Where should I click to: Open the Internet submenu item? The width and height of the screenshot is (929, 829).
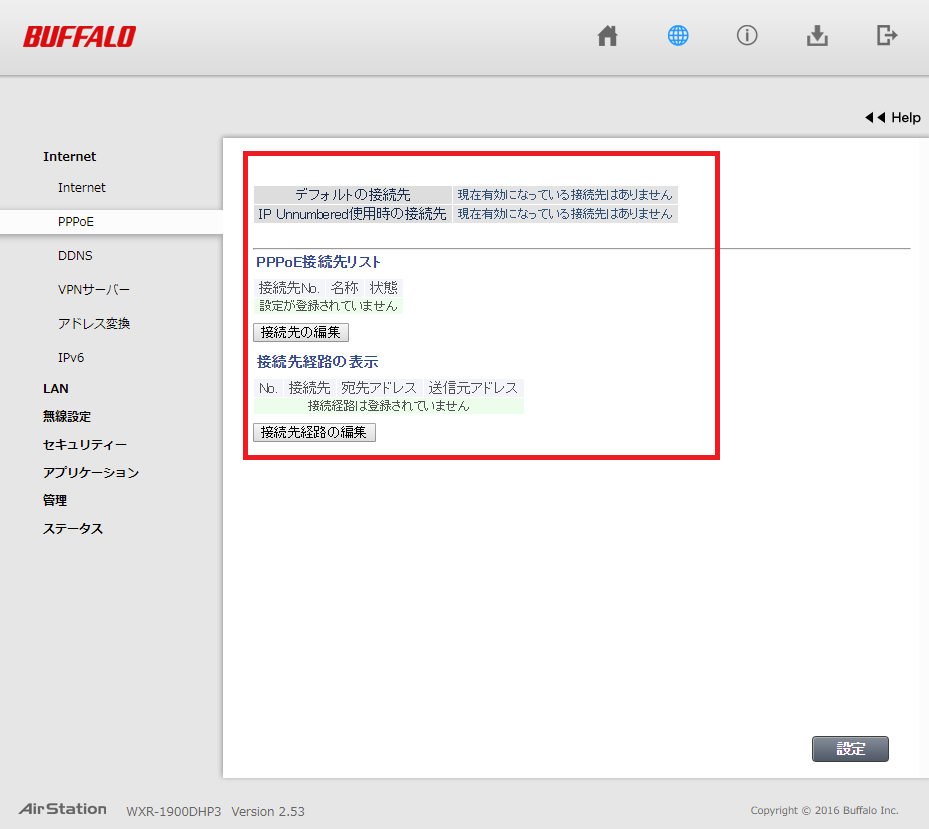coord(82,187)
